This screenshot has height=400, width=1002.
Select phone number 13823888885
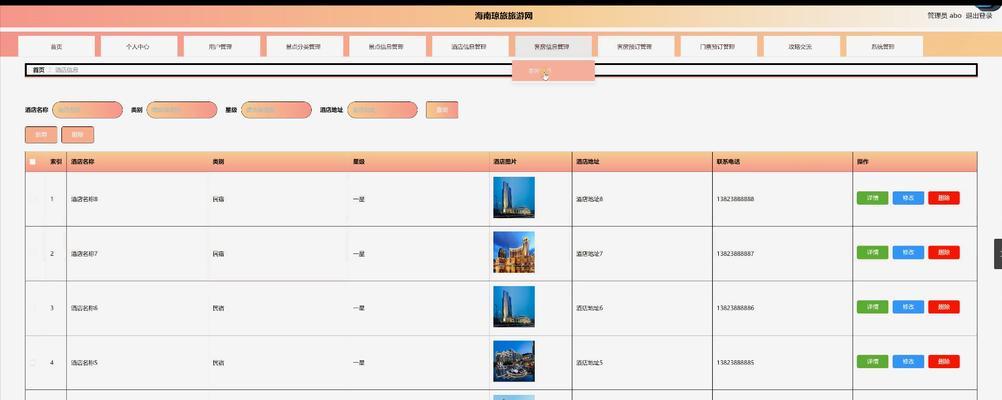736,363
